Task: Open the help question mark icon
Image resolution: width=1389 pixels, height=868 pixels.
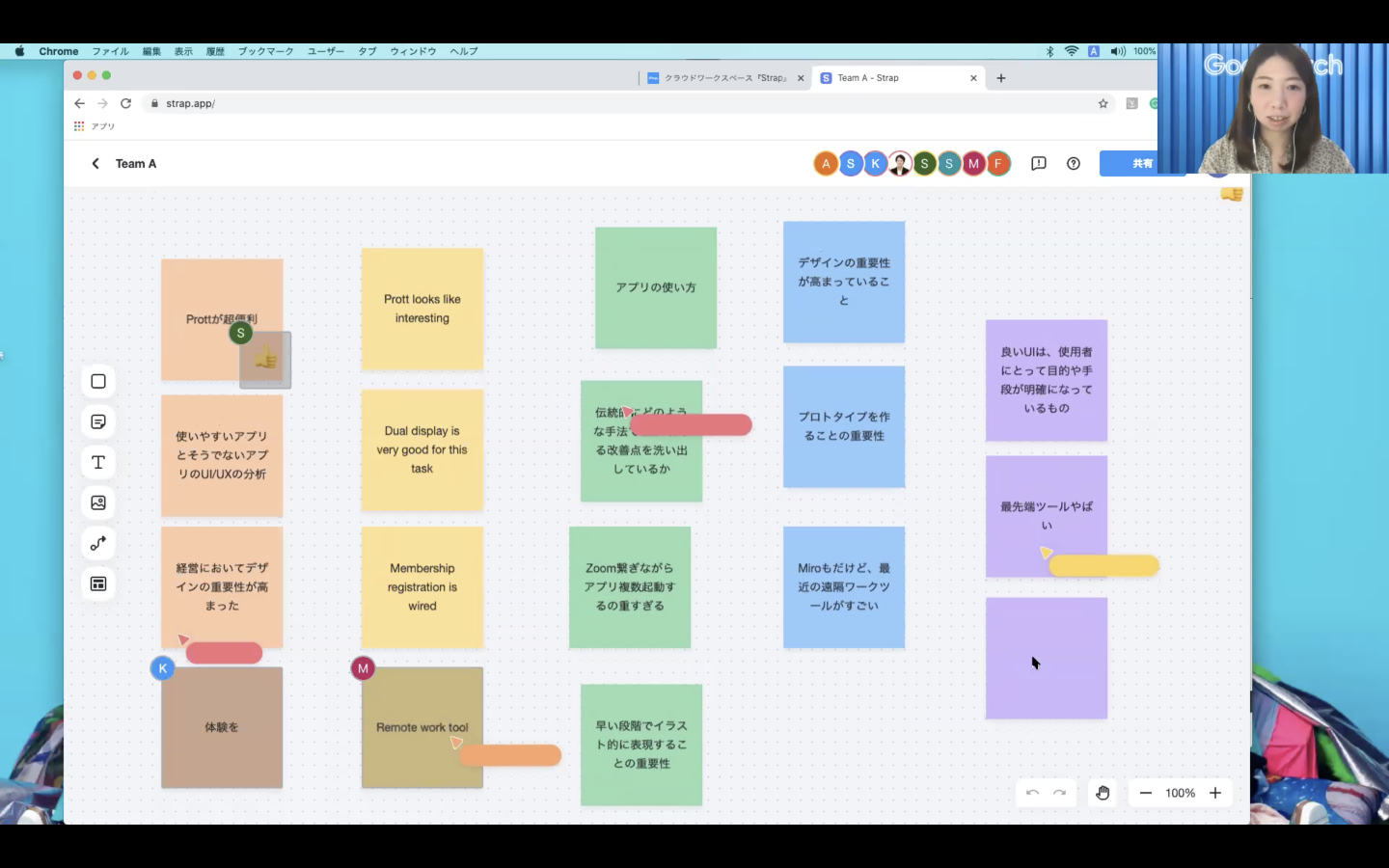Action: [x=1074, y=164]
